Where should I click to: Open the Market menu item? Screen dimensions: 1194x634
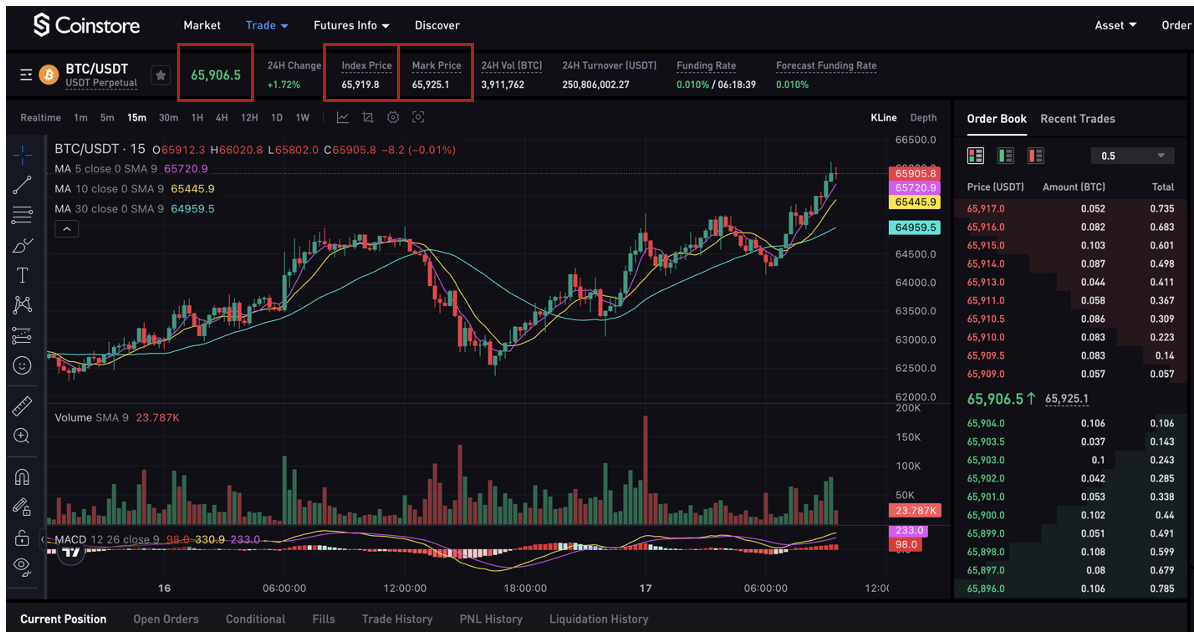pyautogui.click(x=202, y=25)
